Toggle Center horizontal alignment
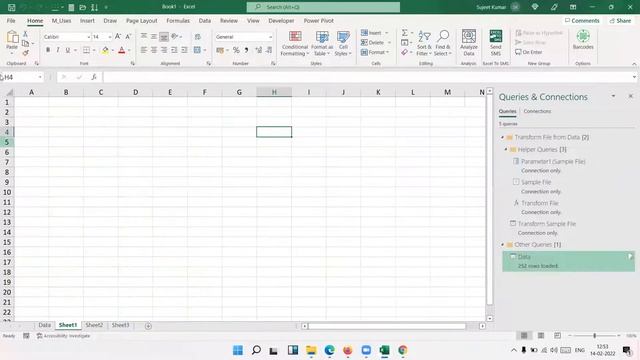This screenshot has height=360, width=640. 154,50
